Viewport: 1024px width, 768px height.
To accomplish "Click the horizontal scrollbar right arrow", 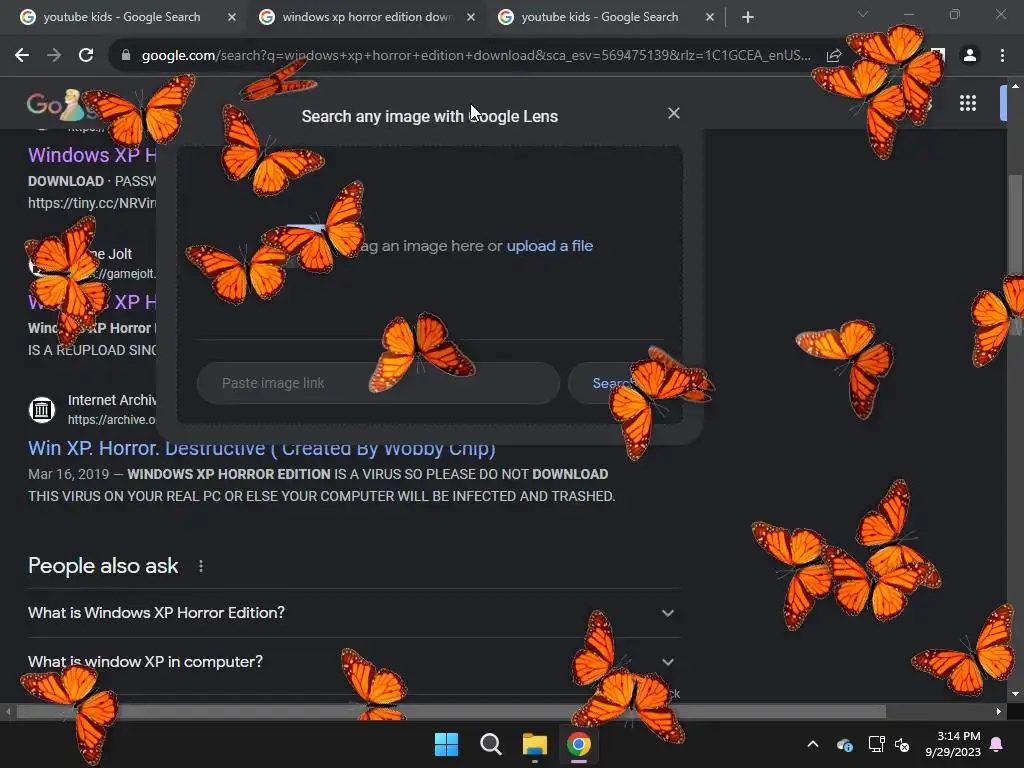I will [999, 711].
